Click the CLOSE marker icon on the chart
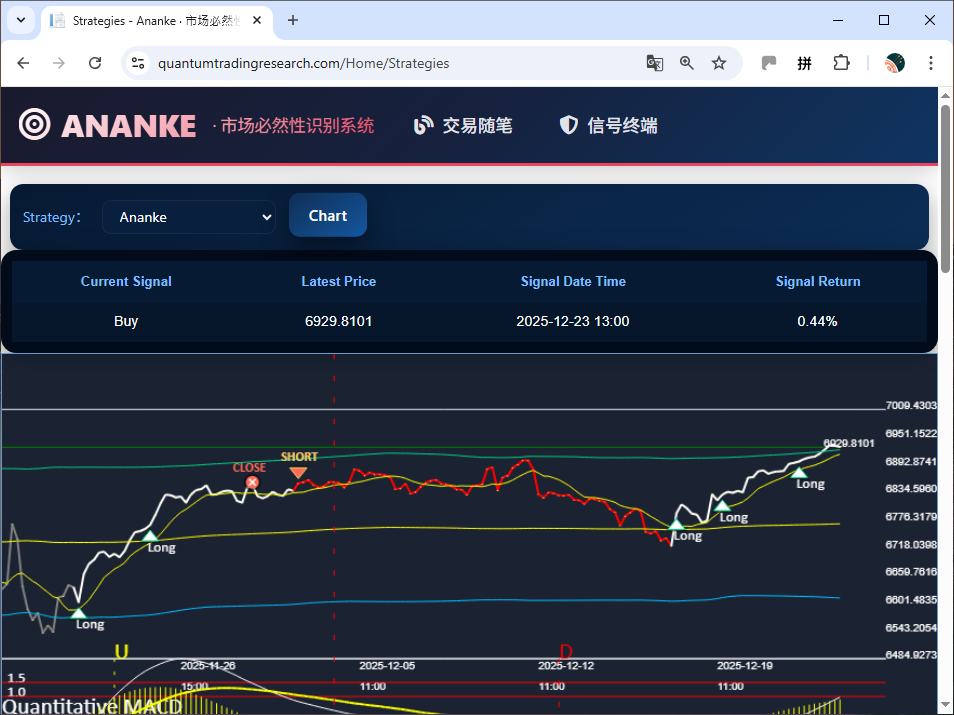The image size is (954, 715). tap(252, 482)
